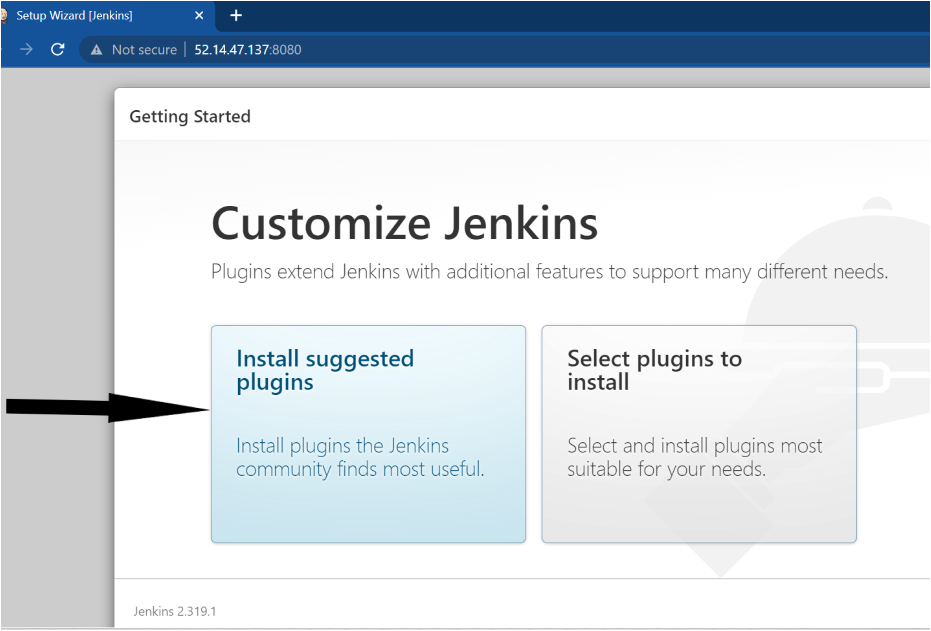Close the Setup Wizard [Jenkins] tab
Image resolution: width=931 pixels, height=631 pixels.
(200, 15)
